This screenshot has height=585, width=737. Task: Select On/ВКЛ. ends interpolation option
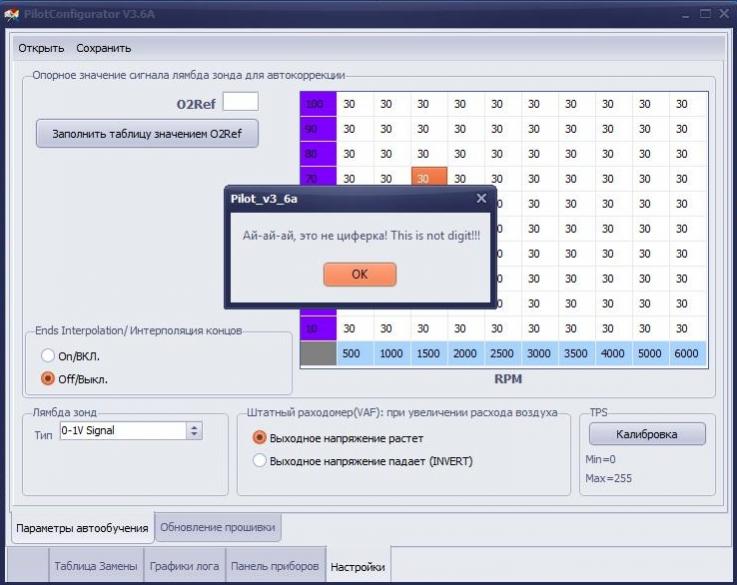point(48,356)
